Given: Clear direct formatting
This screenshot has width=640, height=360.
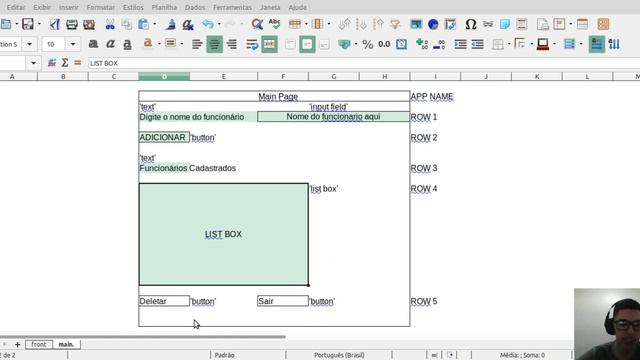Looking at the screenshot, I should pyautogui.click(x=188, y=24).
